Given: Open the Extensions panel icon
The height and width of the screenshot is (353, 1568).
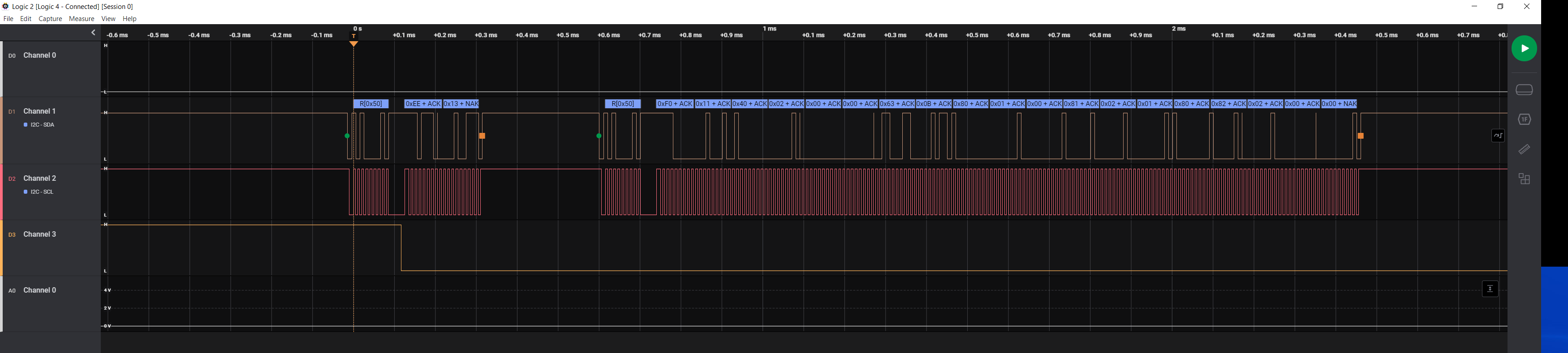Looking at the screenshot, I should (x=1524, y=179).
